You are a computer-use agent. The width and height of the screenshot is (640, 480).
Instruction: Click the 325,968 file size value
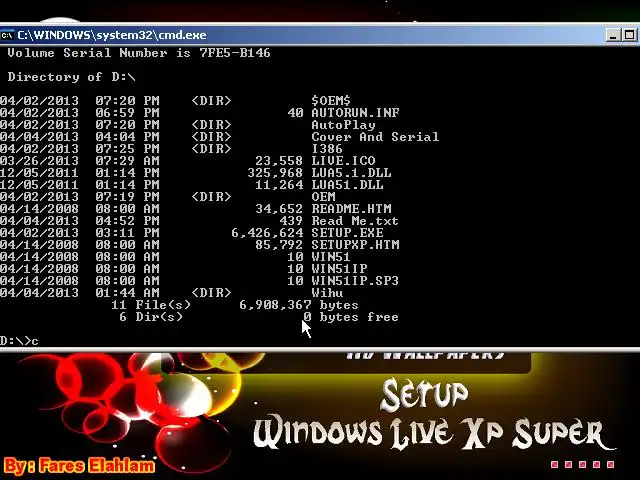(275, 173)
